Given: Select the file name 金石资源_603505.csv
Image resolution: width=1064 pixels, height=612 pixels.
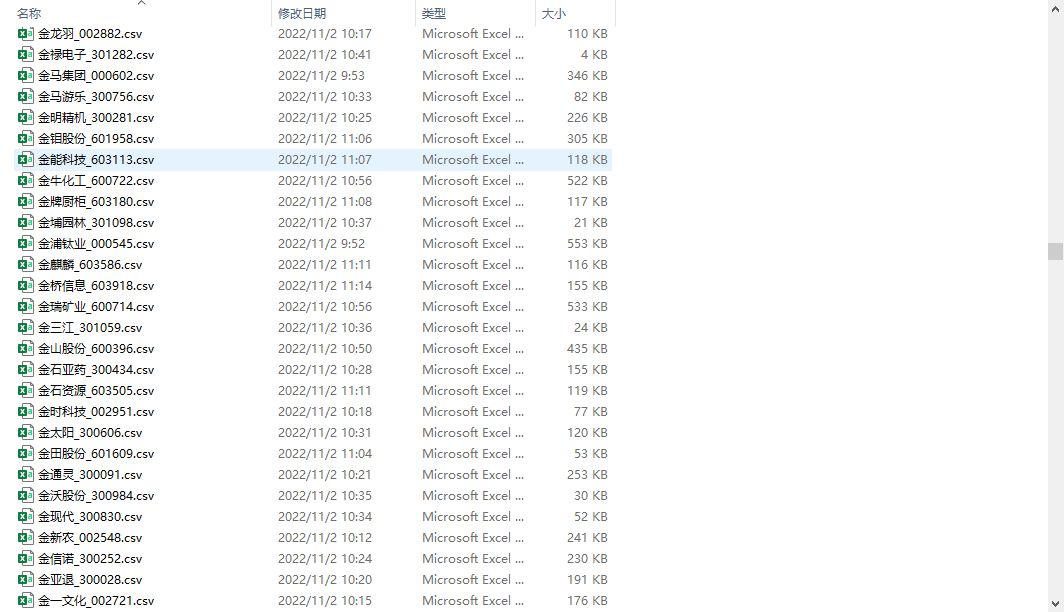Looking at the screenshot, I should pyautogui.click(x=95, y=391).
